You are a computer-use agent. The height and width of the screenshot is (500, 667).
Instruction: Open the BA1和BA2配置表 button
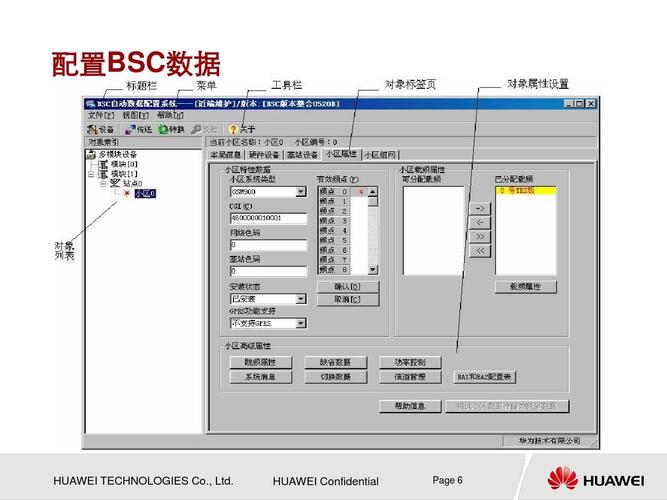485,377
